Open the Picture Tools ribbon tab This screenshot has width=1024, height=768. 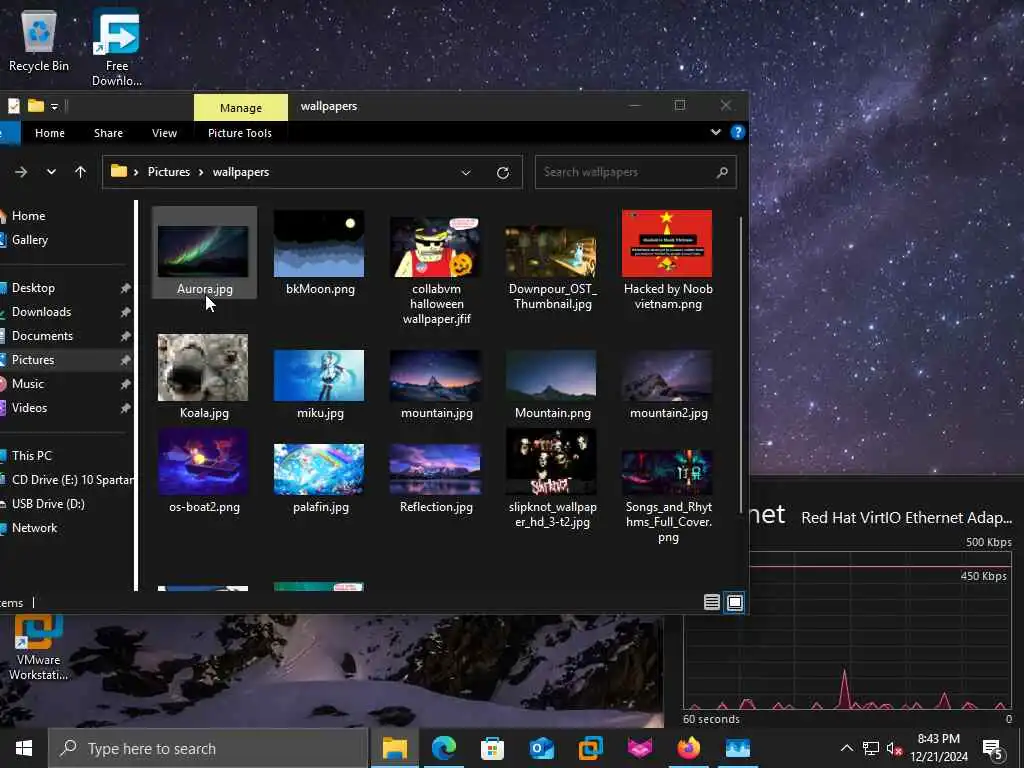[240, 133]
